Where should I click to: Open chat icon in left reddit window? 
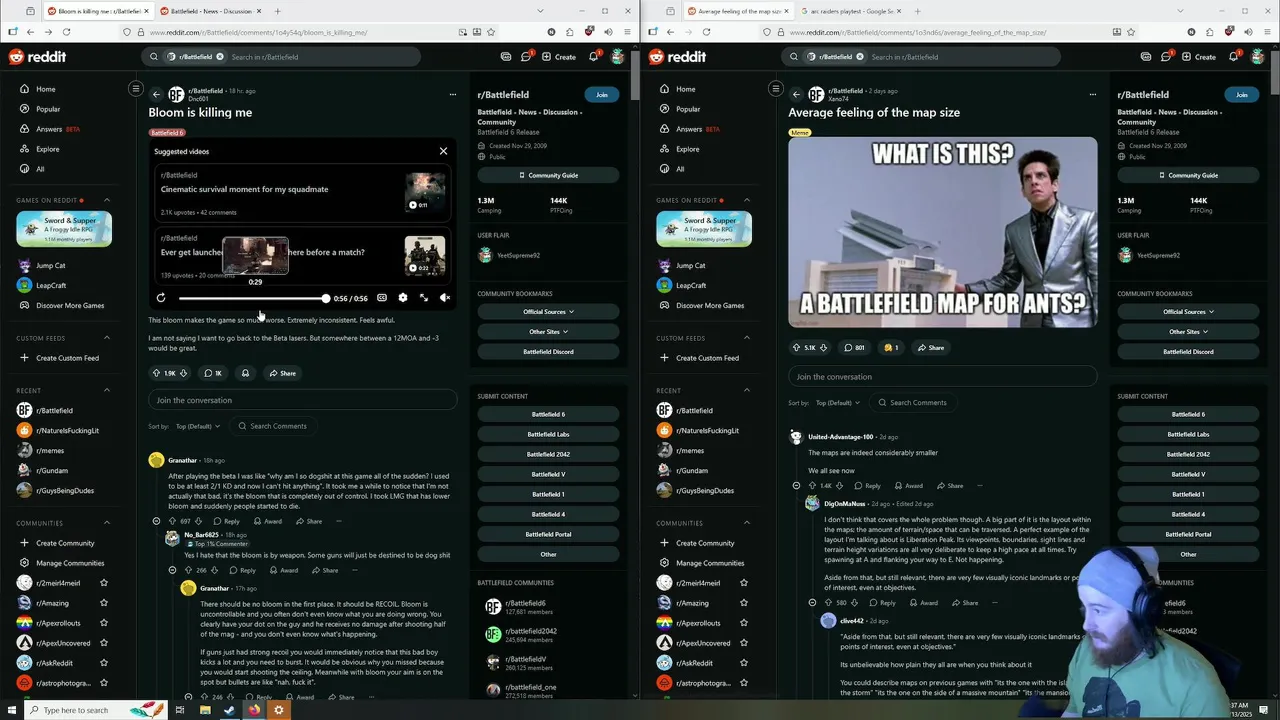point(526,57)
